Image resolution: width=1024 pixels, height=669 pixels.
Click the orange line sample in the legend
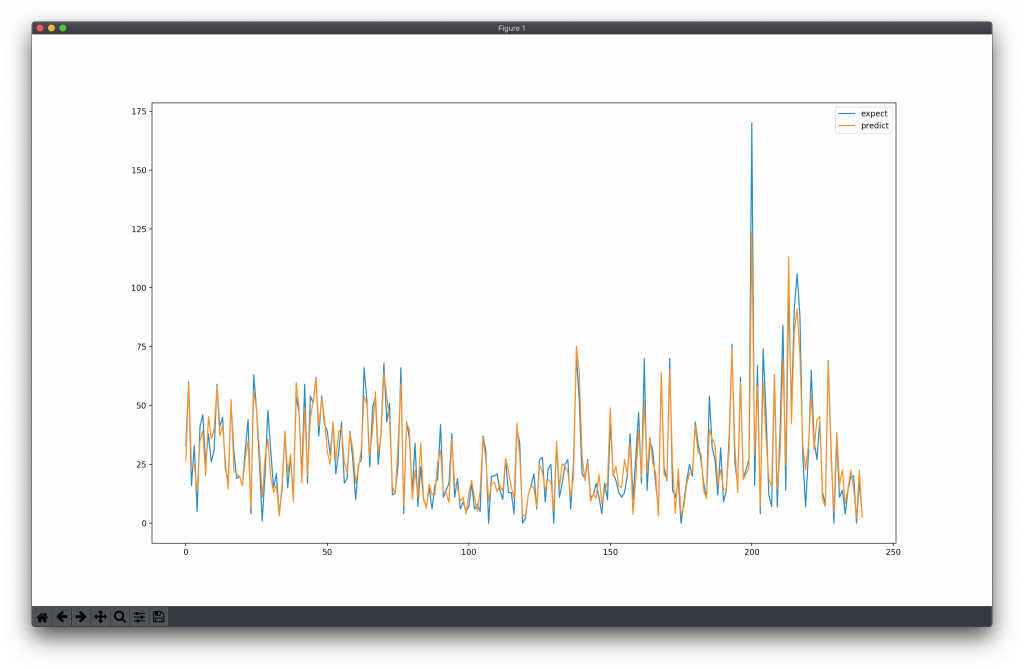tap(846, 125)
